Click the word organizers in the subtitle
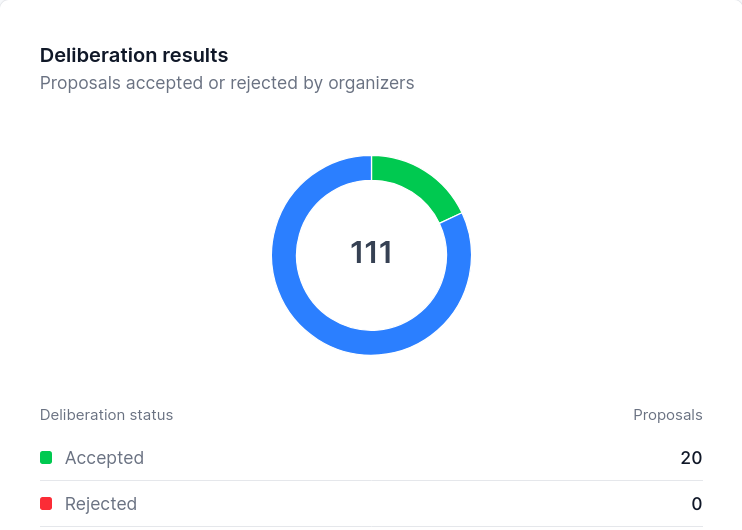Screen dimensions: 742x530 [371, 83]
